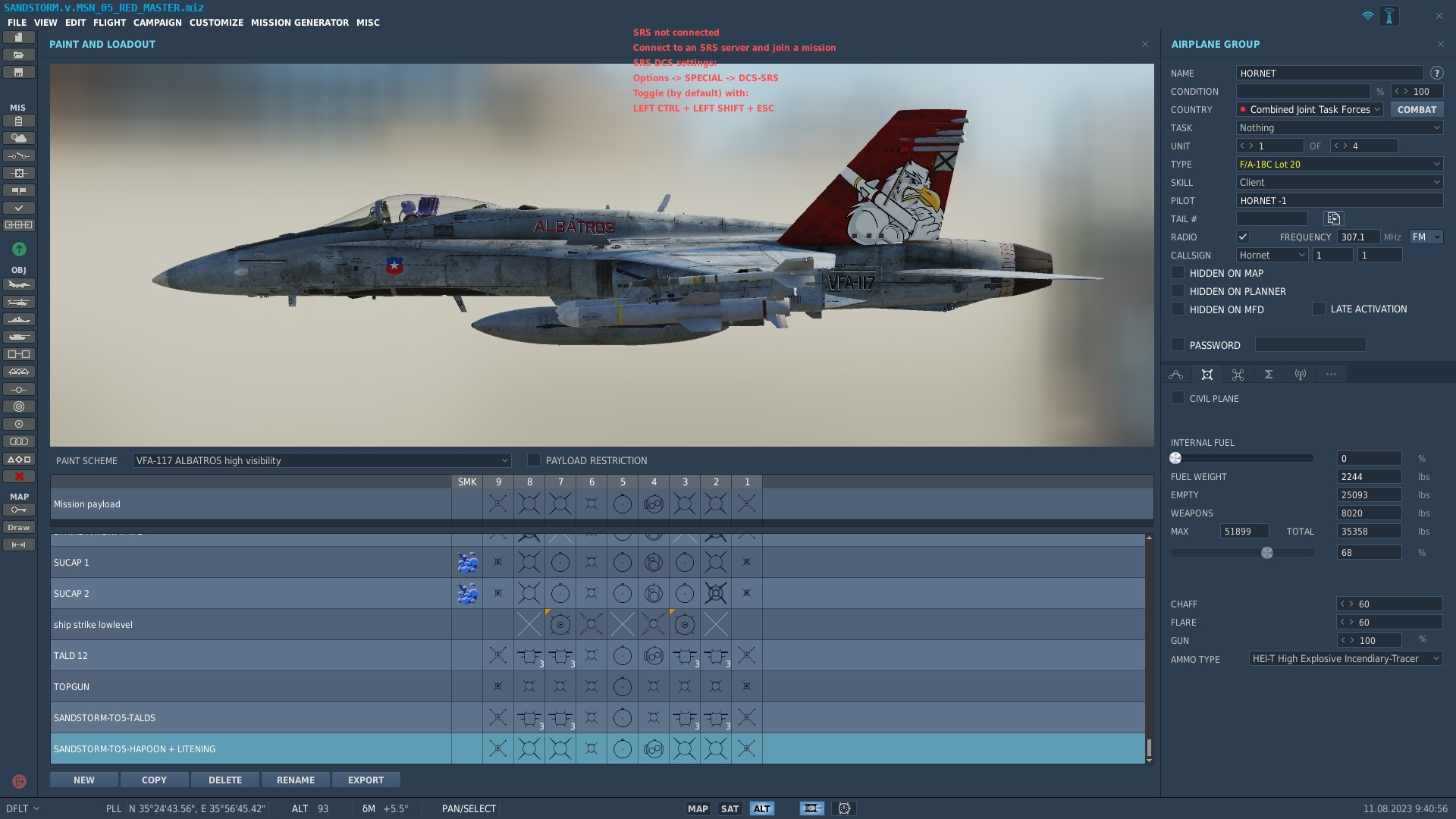The image size is (1456, 819).
Task: Open the SKILL dropdown showing Client
Action: tap(1339, 183)
